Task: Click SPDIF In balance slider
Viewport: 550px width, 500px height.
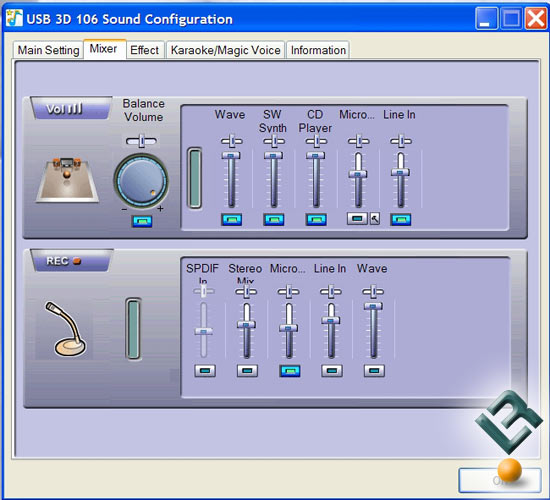Action: (x=204, y=291)
